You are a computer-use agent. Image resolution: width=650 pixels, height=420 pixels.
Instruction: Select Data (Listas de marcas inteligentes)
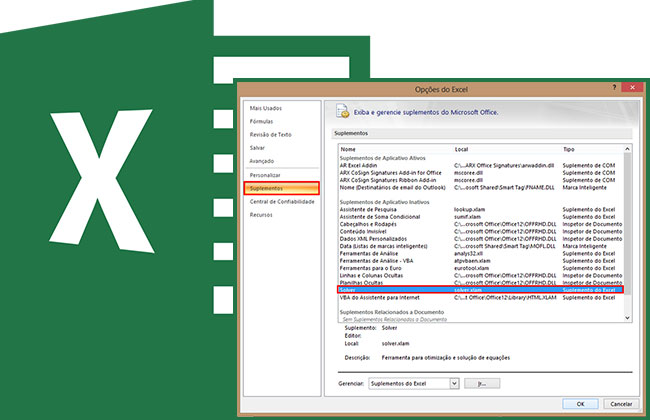(x=481, y=246)
